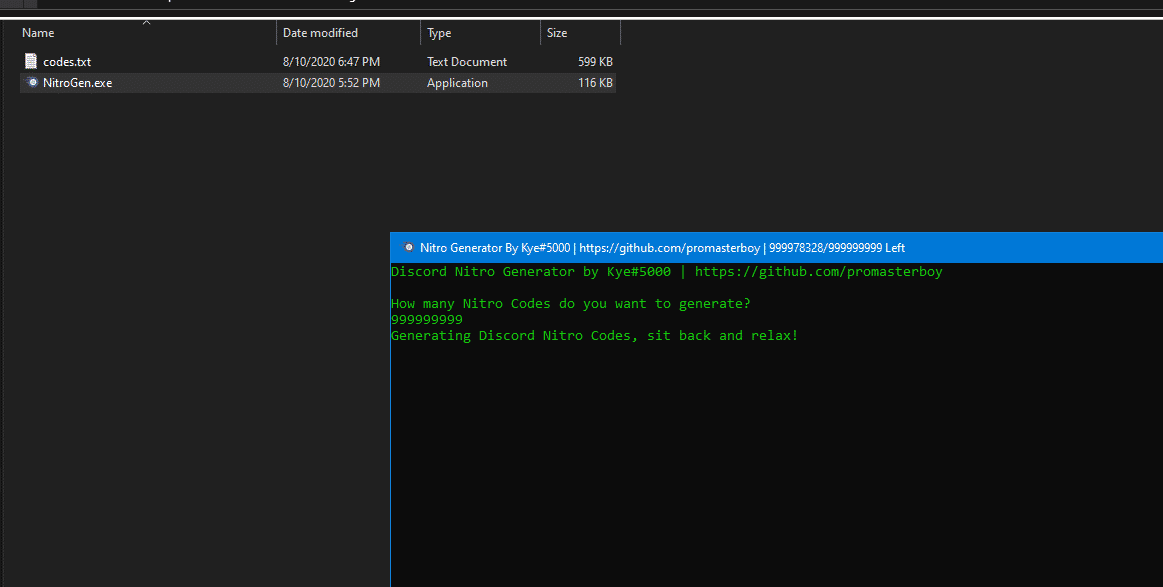Select the codes.txt file icon
The height and width of the screenshot is (587, 1163).
30,61
